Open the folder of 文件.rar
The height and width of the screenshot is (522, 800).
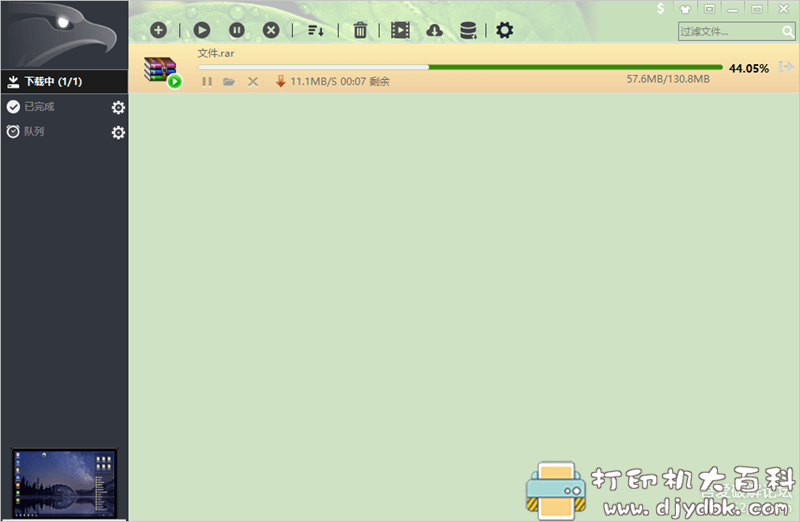pos(229,82)
